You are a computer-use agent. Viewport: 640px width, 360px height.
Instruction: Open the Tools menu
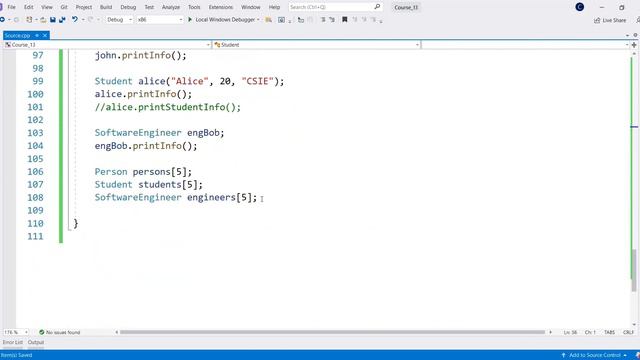194,7
